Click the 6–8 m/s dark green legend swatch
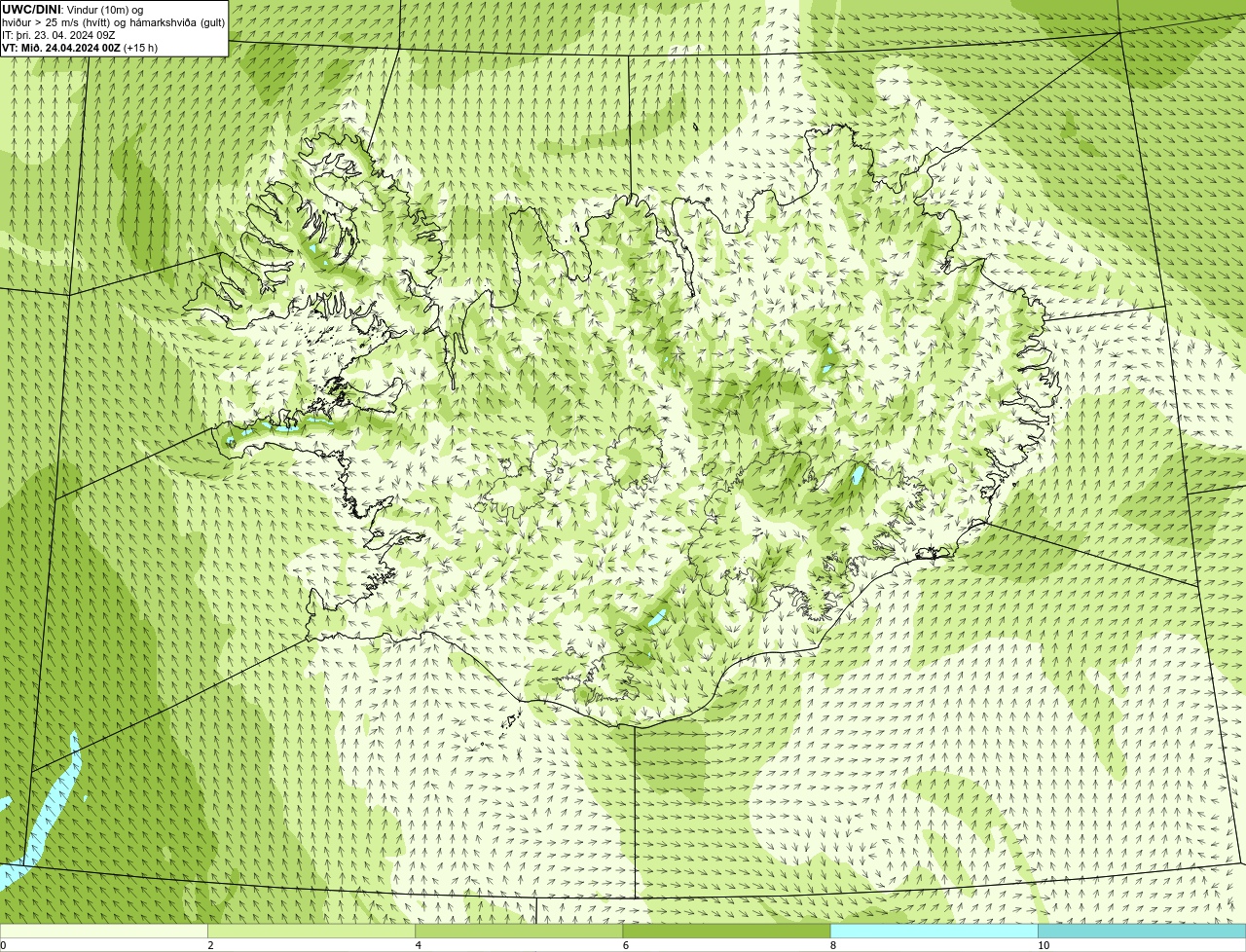This screenshot has height=952, width=1246. (726, 931)
